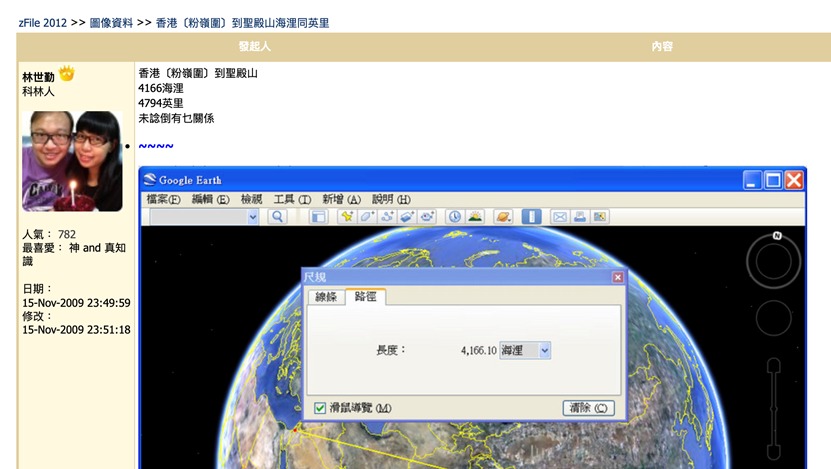Click the search magnifier icon in Google Earth
Image resolution: width=831 pixels, height=469 pixels.
(x=277, y=216)
